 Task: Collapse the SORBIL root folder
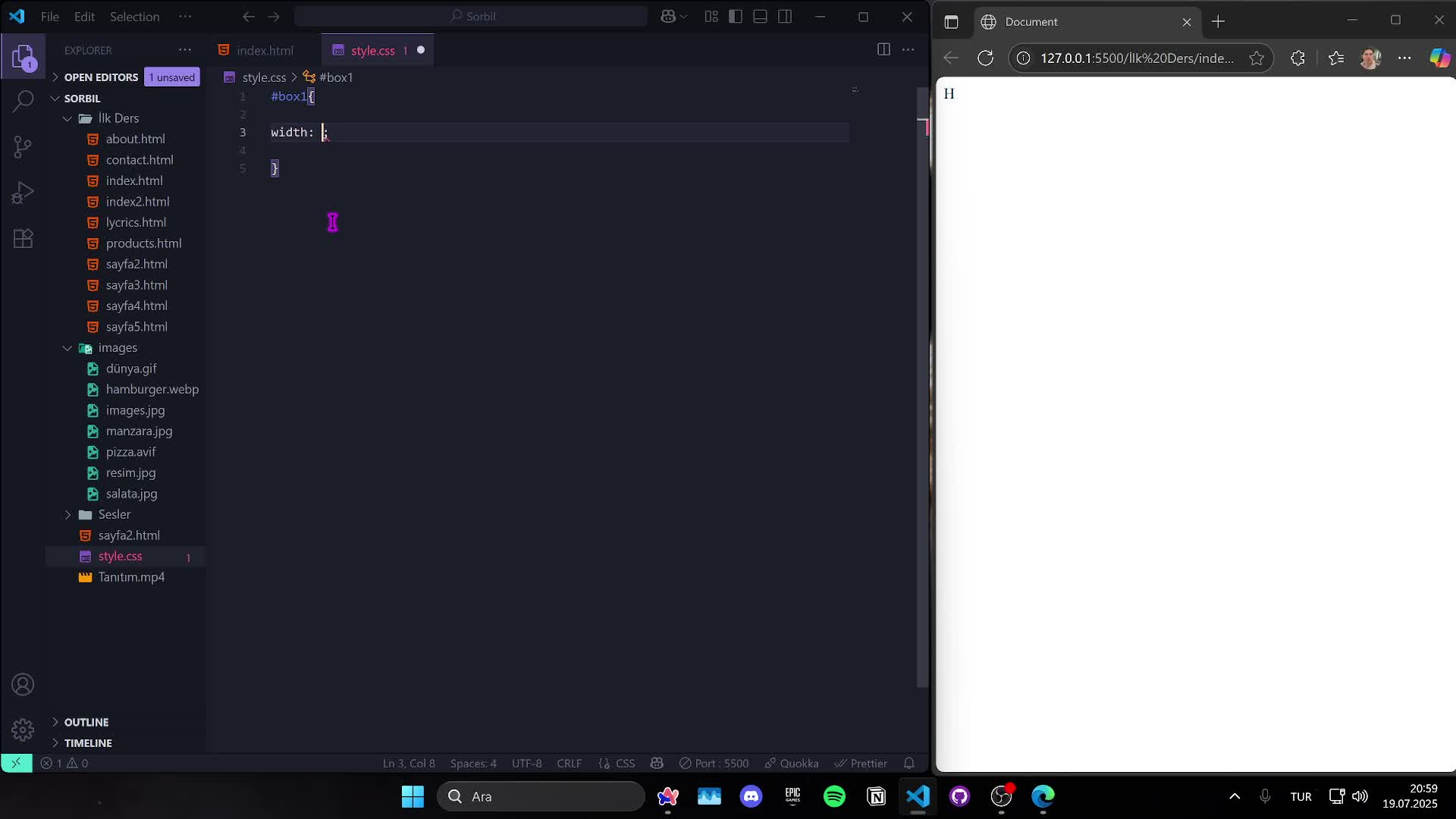tap(82, 99)
